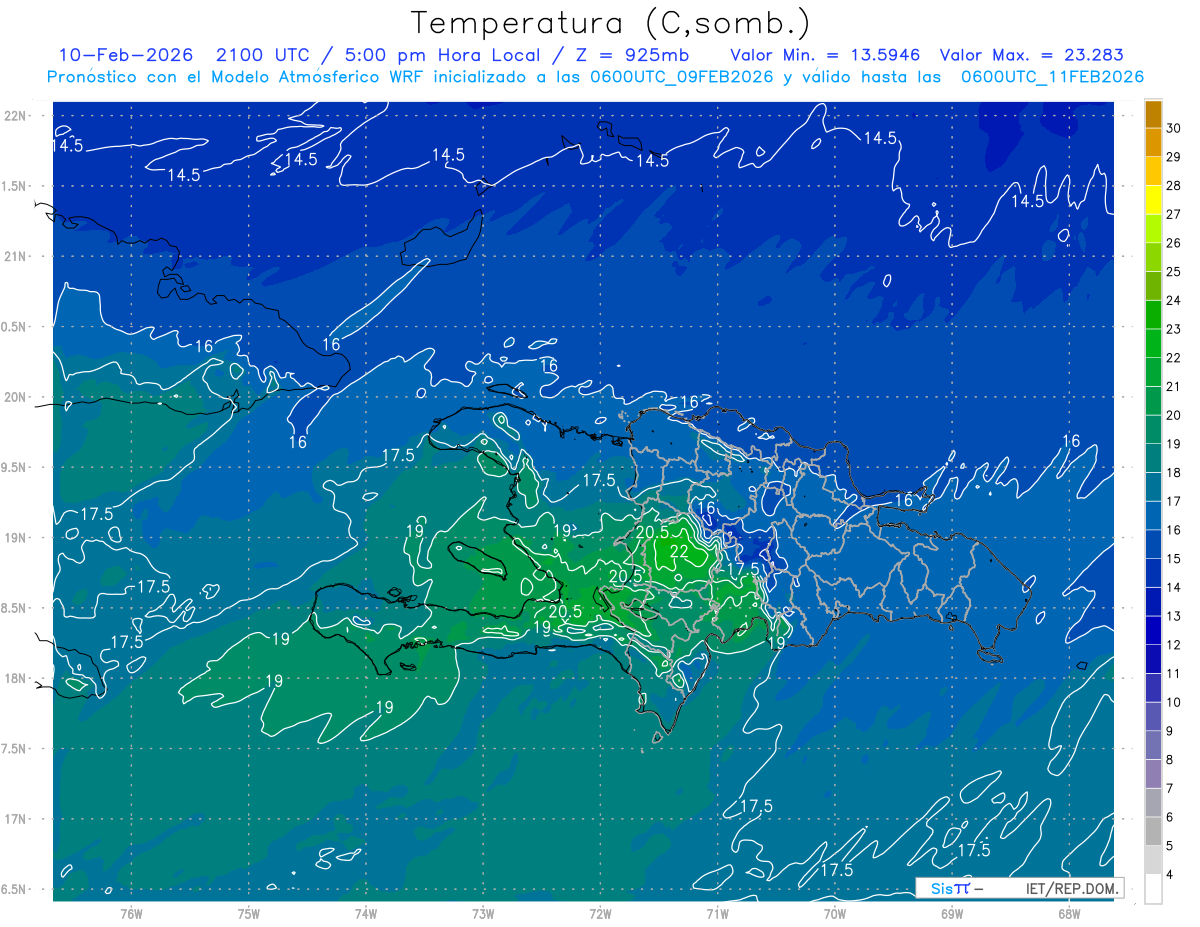
Task: Select the 10-Feb-2026 forecast date text
Action: [125, 55]
